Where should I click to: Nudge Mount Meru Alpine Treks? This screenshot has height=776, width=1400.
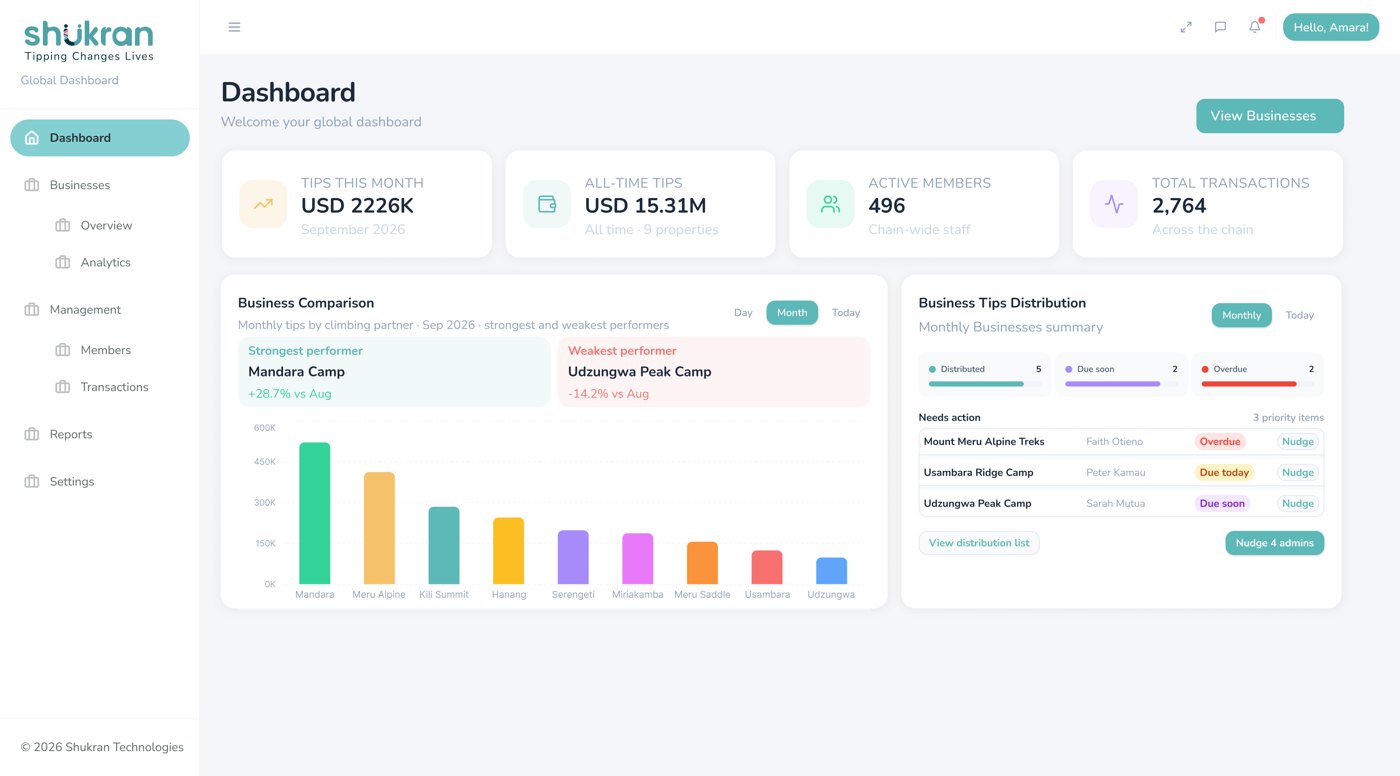1298,441
